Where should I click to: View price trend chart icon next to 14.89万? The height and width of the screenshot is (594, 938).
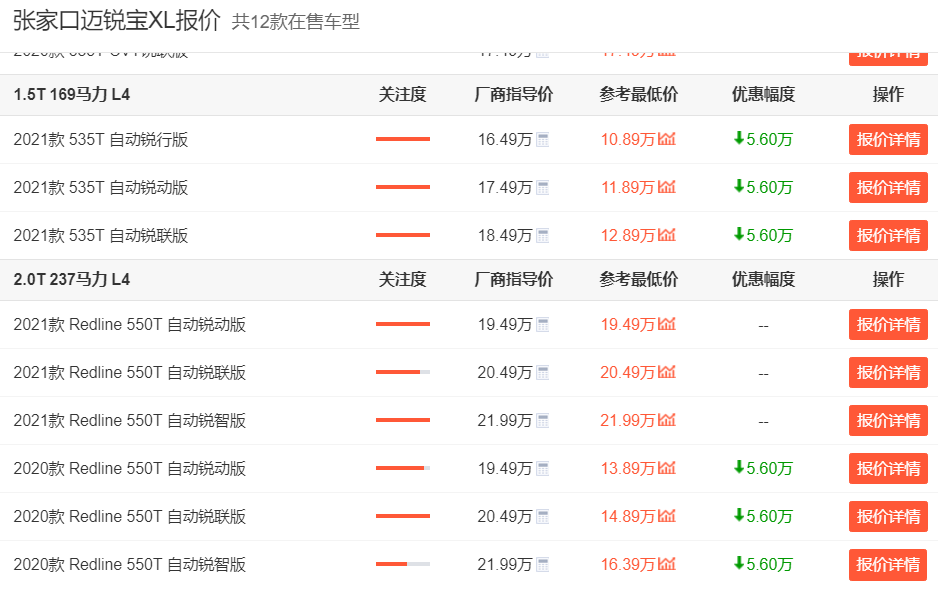666,515
